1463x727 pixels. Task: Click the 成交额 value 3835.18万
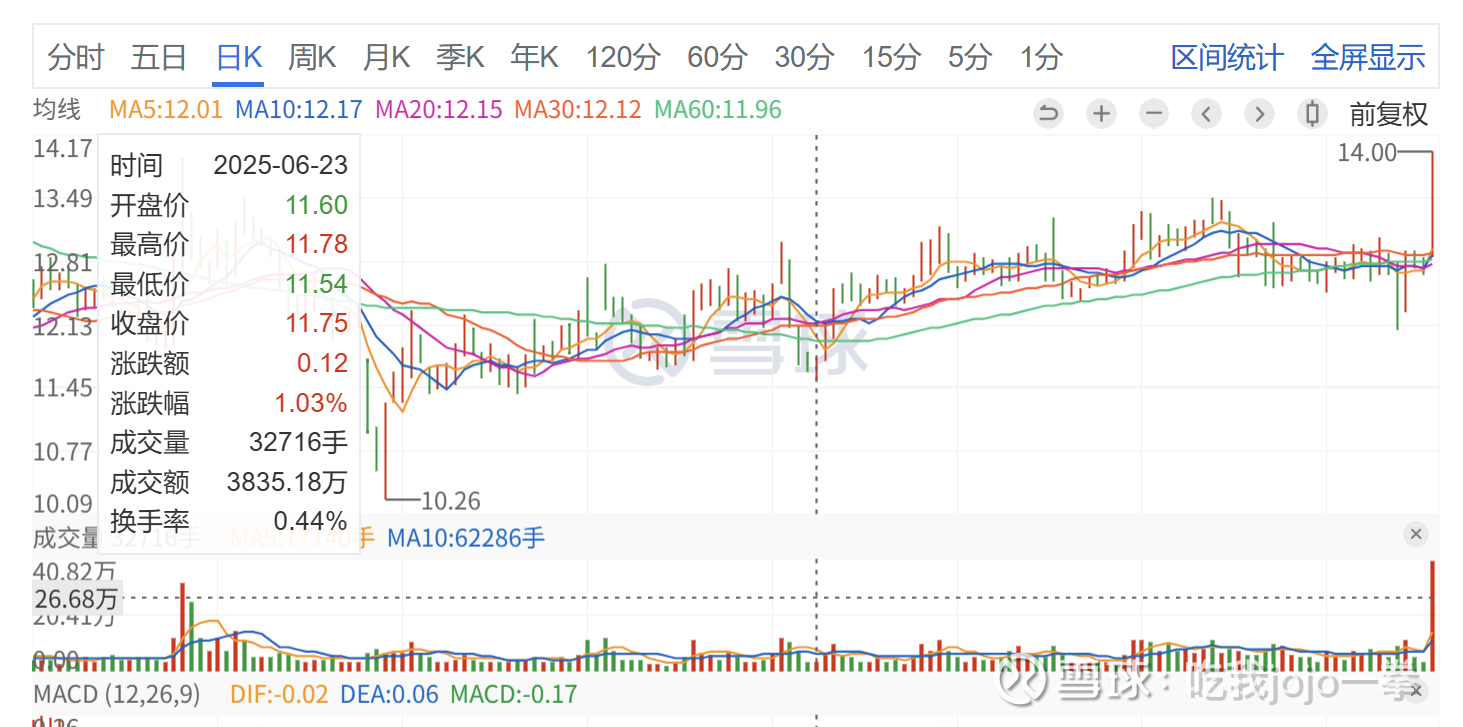[287, 482]
